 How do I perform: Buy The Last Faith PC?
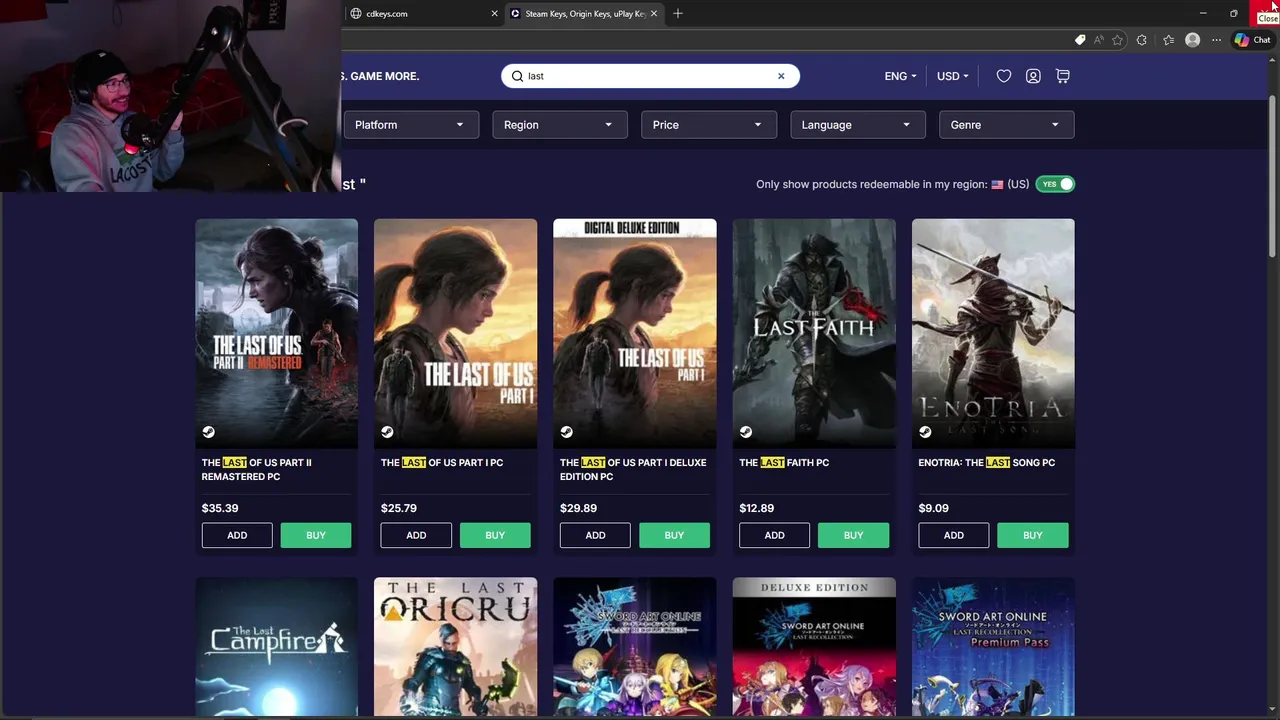point(853,535)
